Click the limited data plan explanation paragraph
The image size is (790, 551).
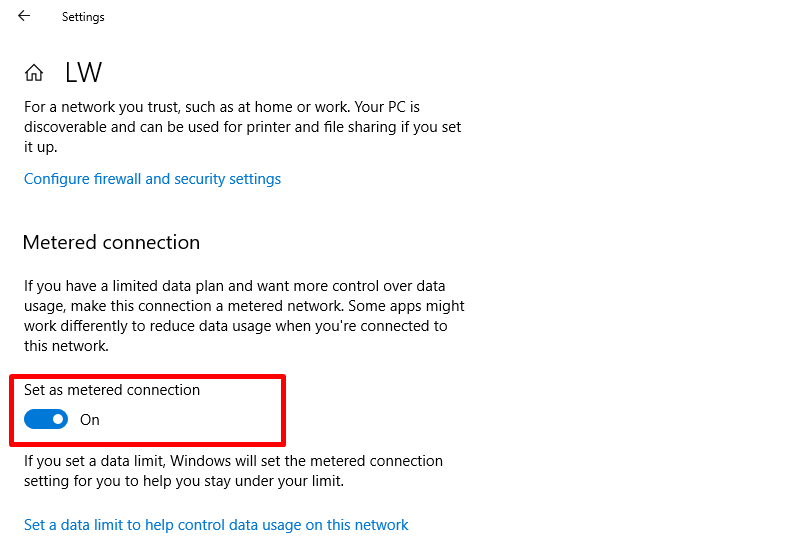point(244,316)
